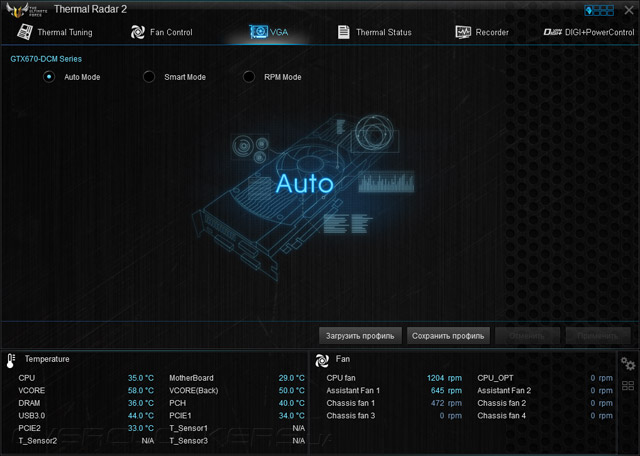Click the Chassis fan 1 speed 472 rpm
640x456 pixels.
(x=446, y=403)
